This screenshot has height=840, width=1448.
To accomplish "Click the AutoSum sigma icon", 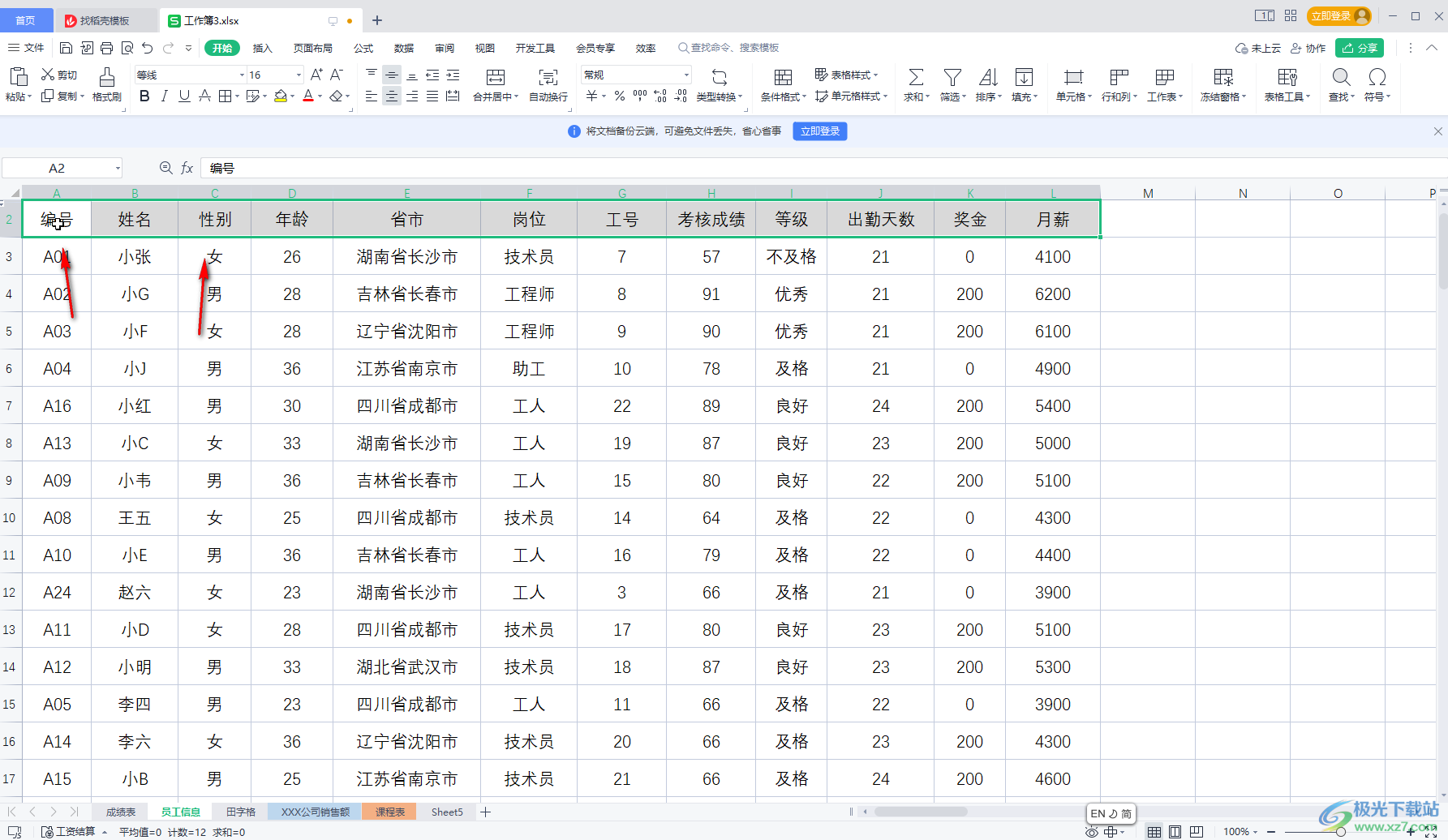I will tap(916, 77).
